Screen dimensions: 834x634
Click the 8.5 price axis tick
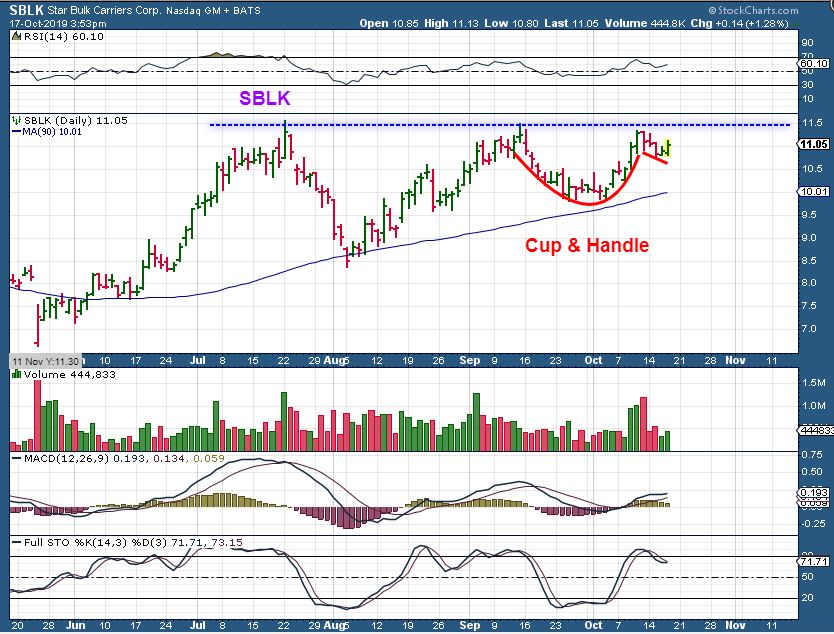pos(810,260)
